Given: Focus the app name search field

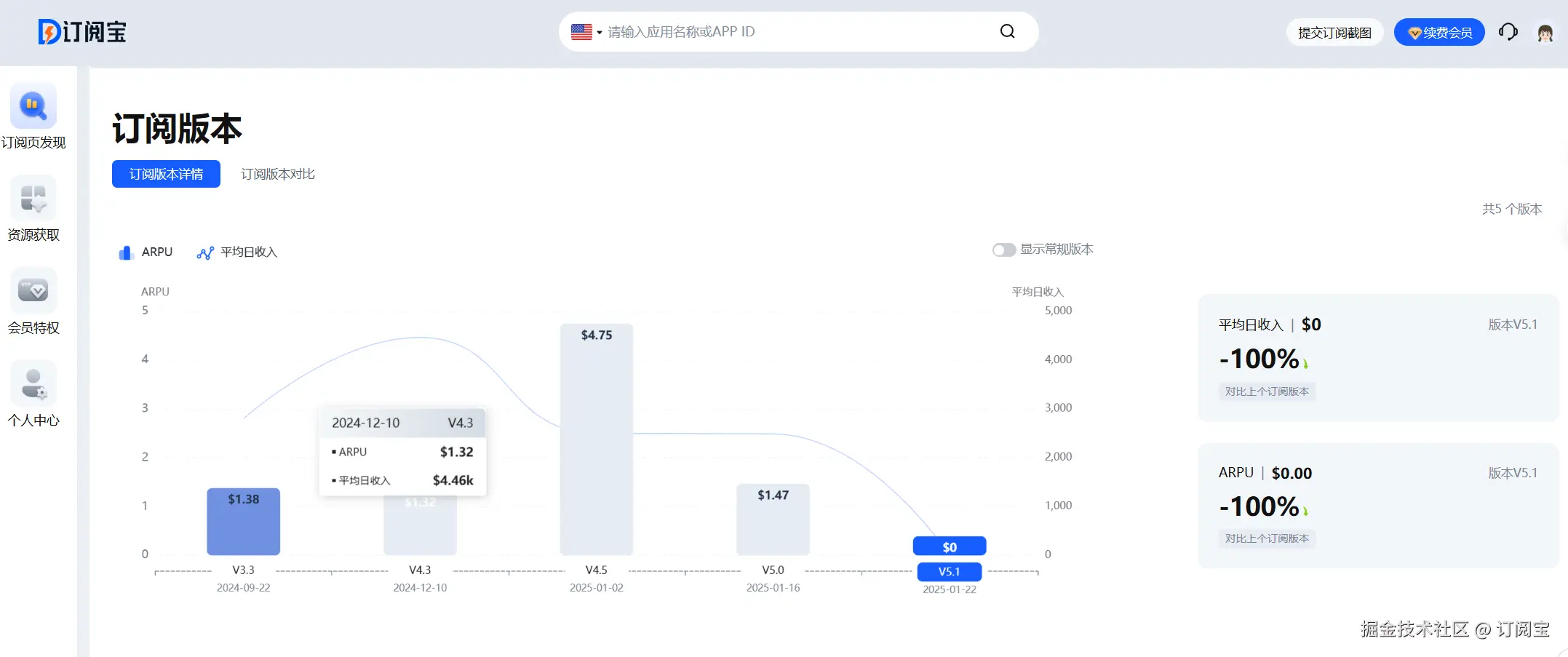Looking at the screenshot, I should pyautogui.click(x=793, y=32).
